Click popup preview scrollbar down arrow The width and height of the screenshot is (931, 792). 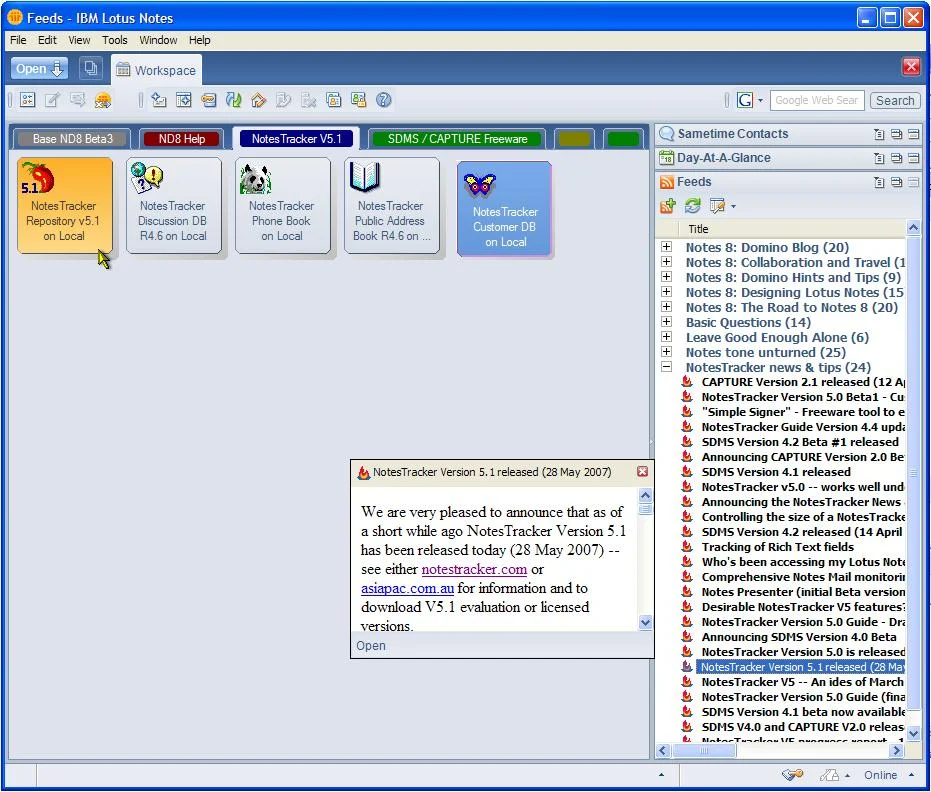point(645,622)
